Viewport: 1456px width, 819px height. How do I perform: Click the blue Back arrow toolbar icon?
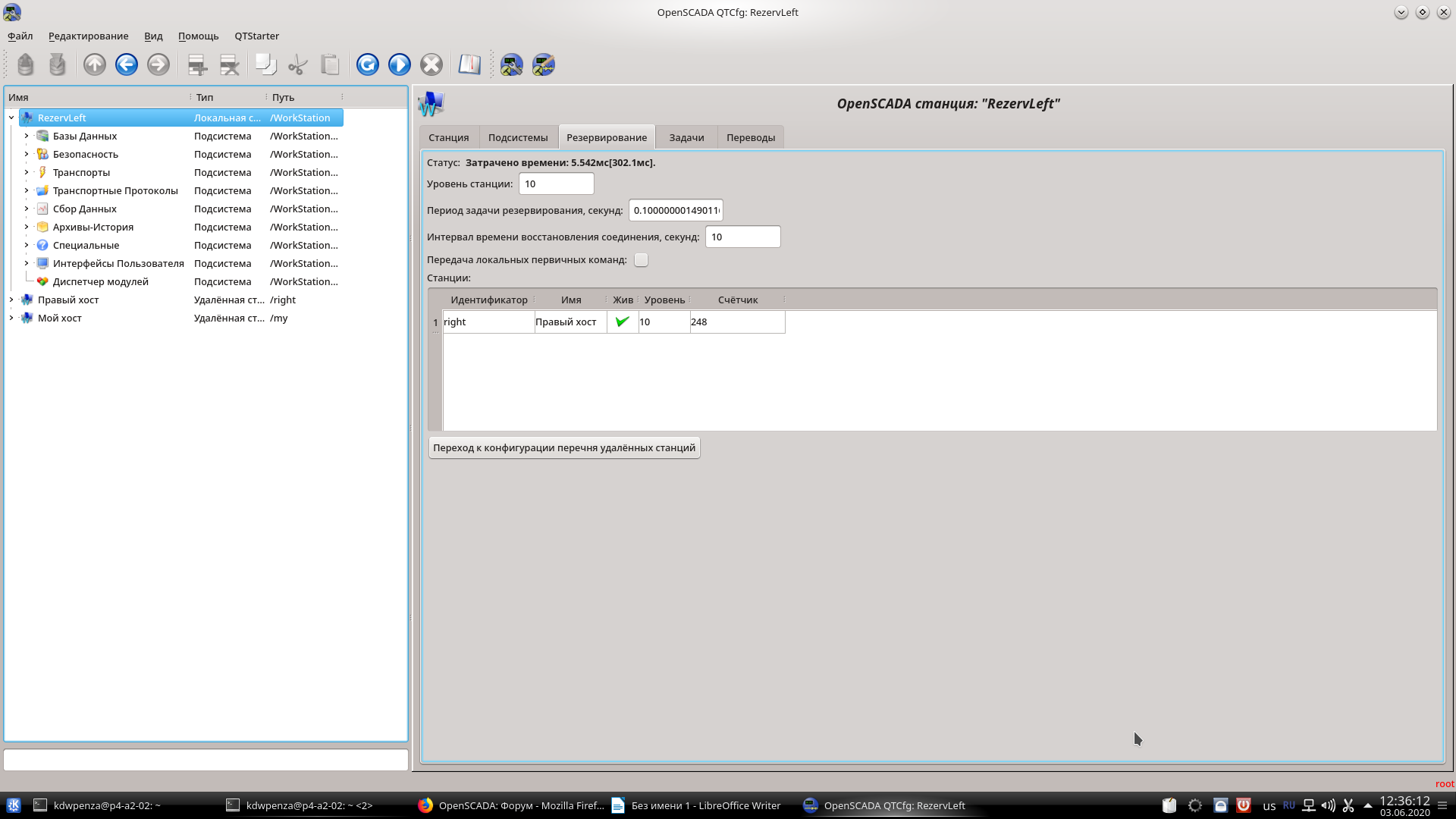[x=127, y=64]
